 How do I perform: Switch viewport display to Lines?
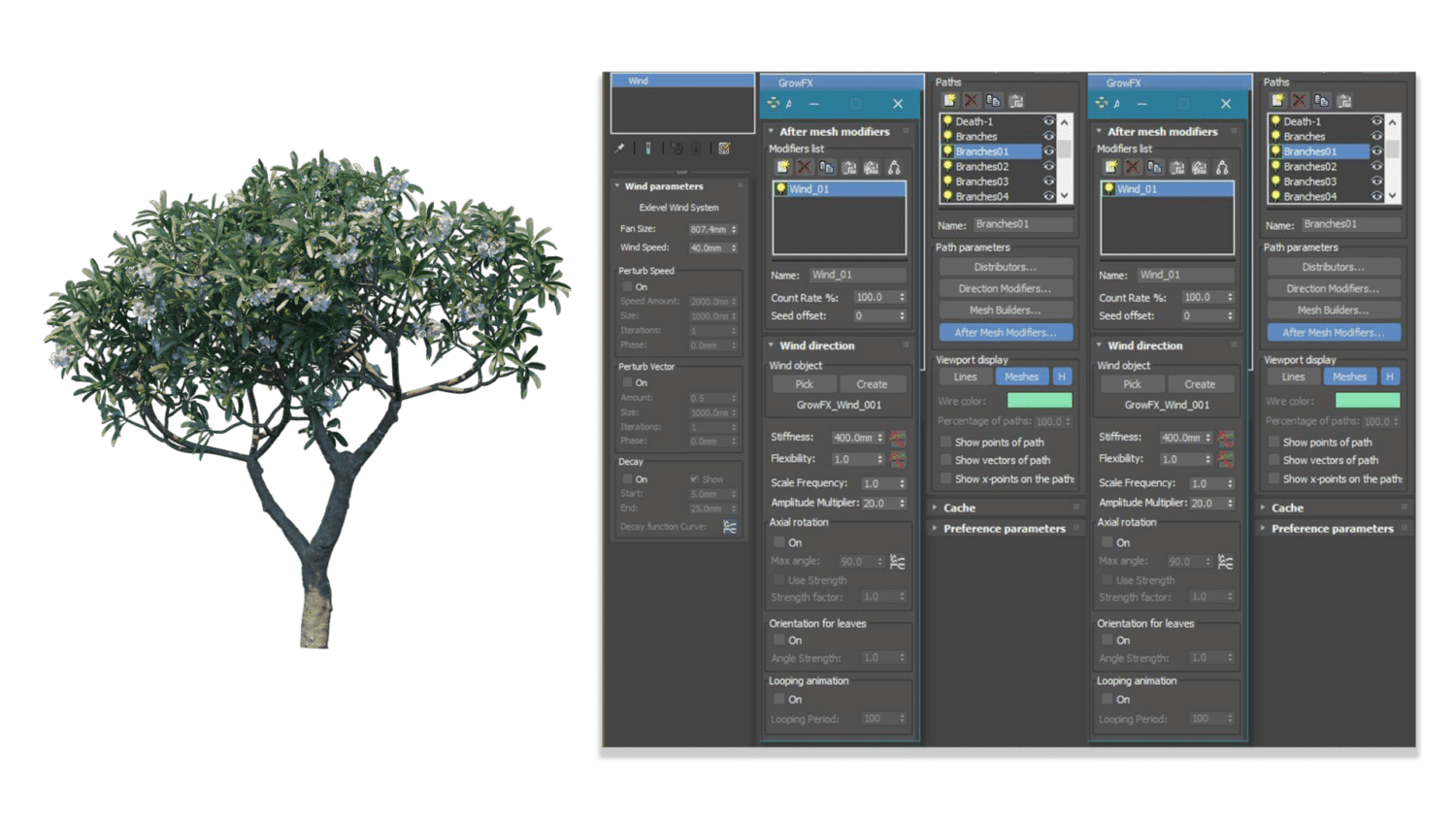coord(965,377)
